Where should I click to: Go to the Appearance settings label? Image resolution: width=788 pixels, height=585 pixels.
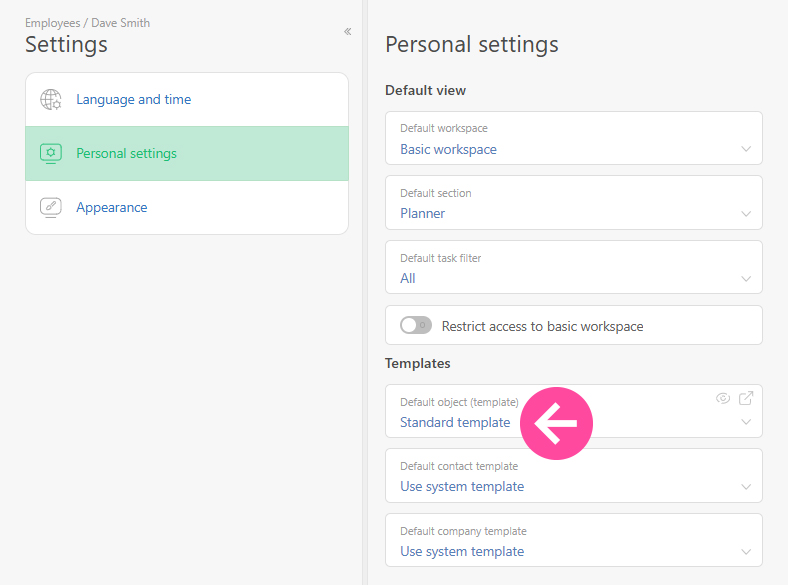coord(111,208)
